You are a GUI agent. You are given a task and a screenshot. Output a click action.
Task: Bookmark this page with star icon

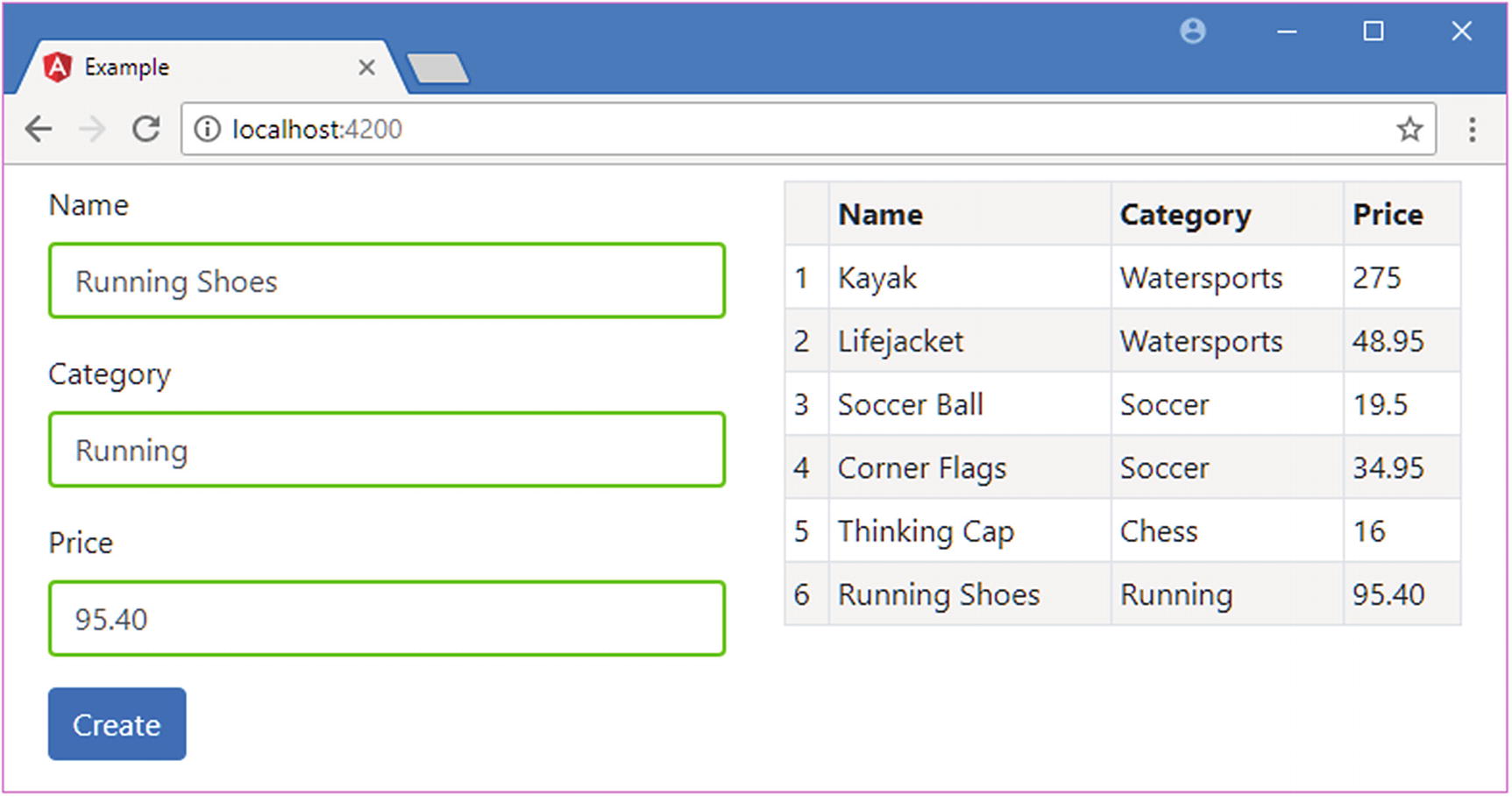1409,130
